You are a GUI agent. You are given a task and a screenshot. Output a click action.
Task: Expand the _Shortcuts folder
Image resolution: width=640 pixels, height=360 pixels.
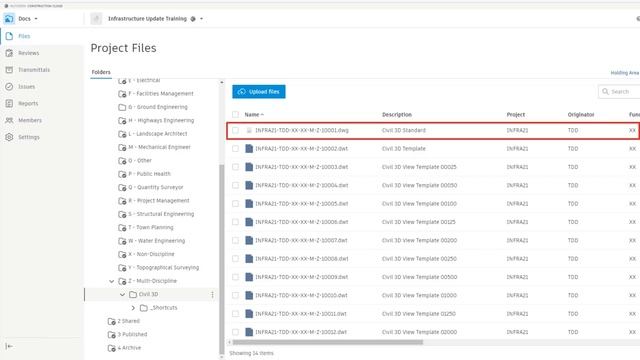click(x=133, y=308)
